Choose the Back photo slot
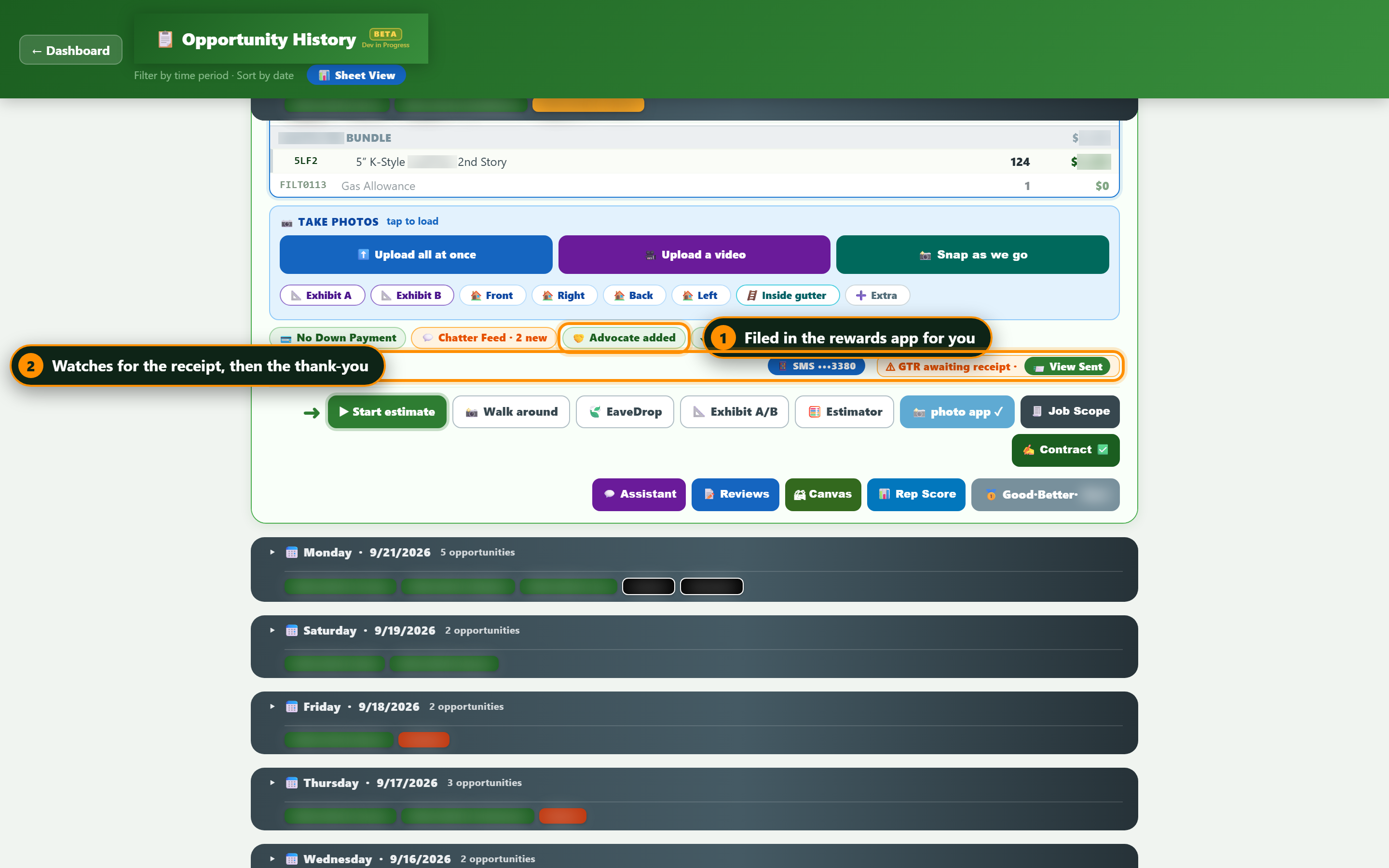 click(x=634, y=295)
